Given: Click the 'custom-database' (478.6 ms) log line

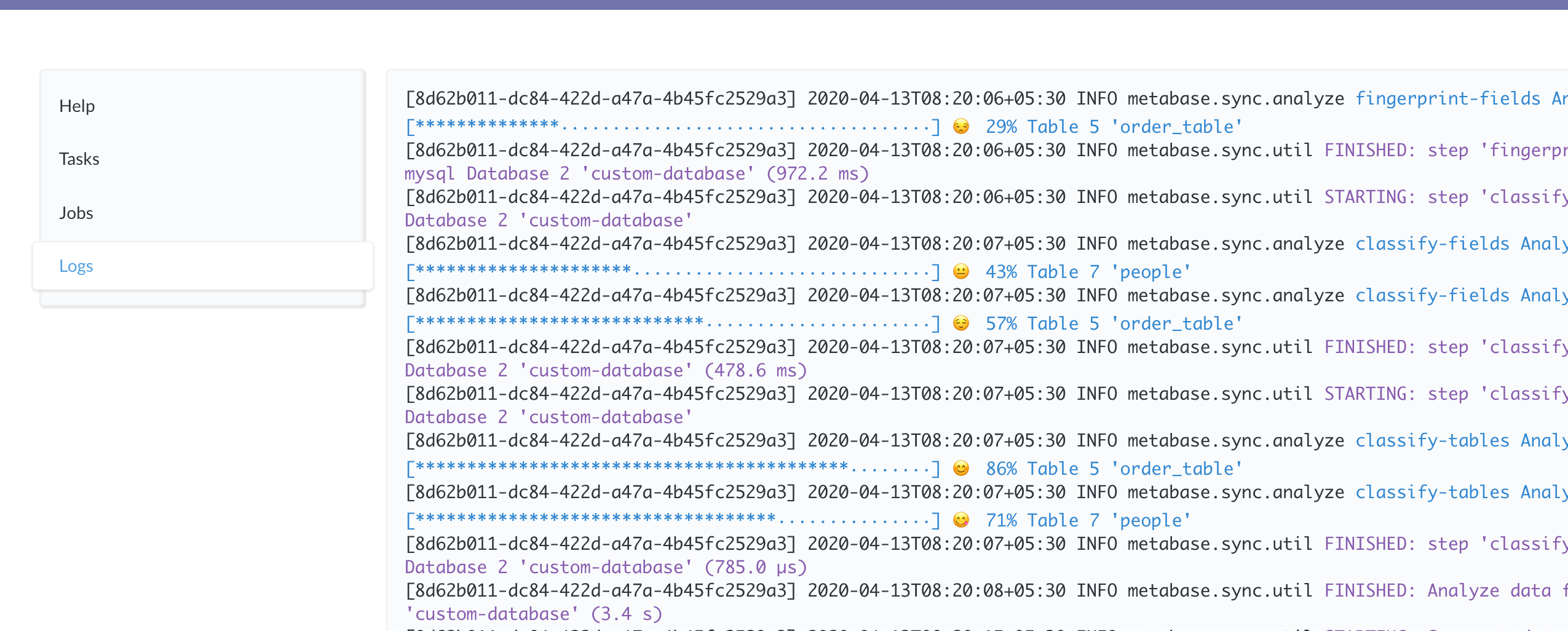Looking at the screenshot, I should pos(605,370).
